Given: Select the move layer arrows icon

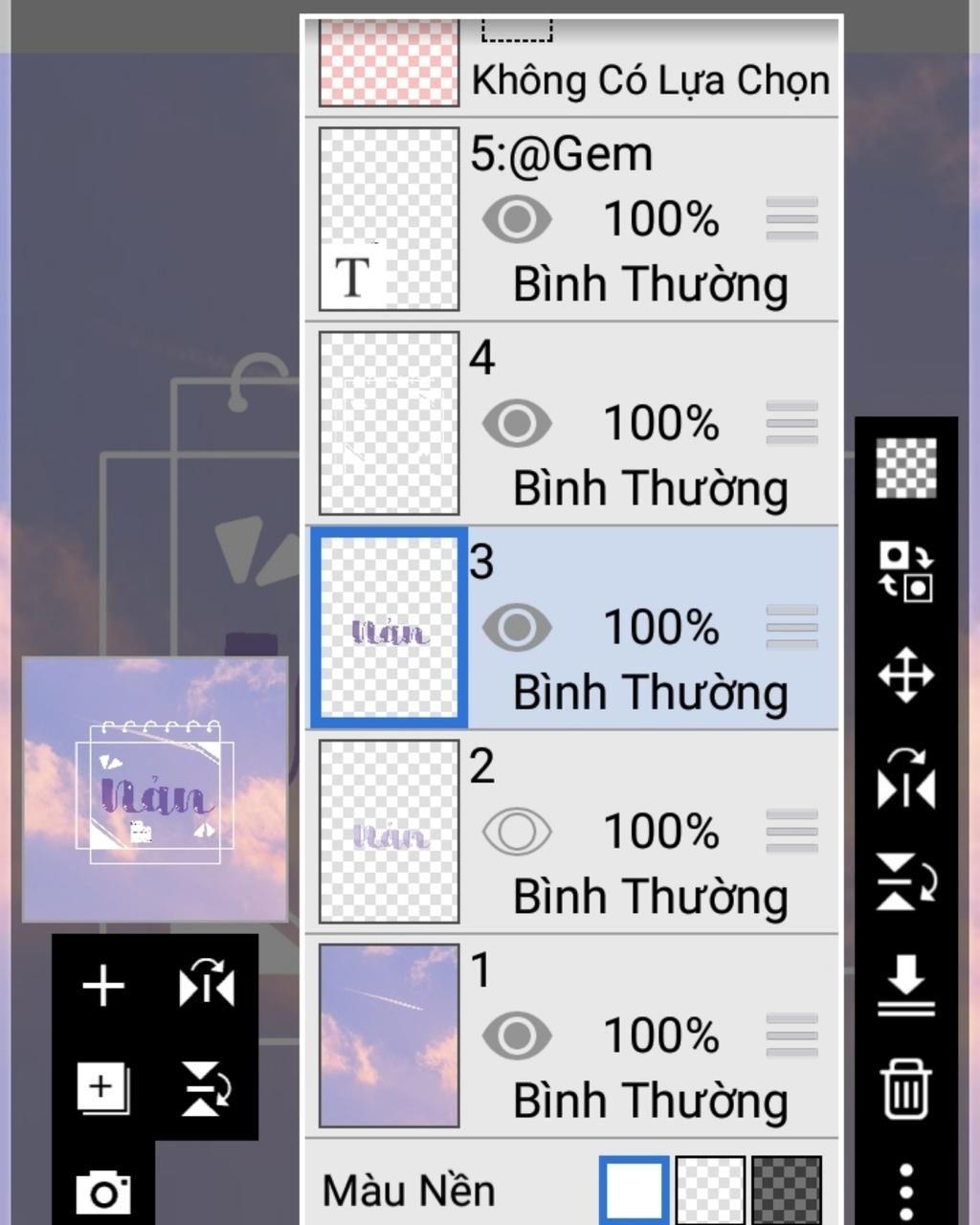Looking at the screenshot, I should tap(905, 676).
